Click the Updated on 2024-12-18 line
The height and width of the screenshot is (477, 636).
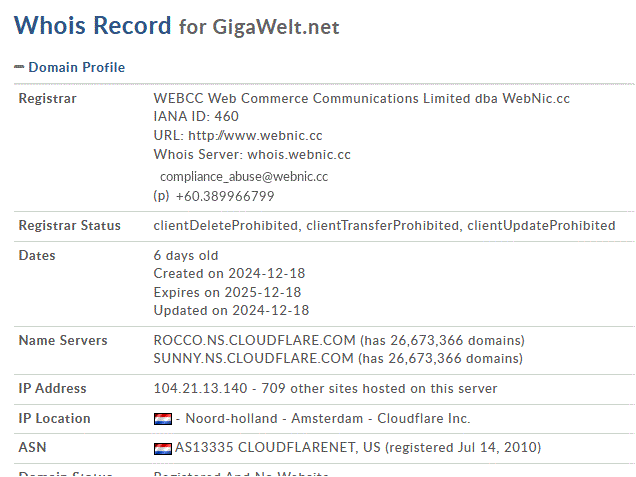tap(231, 311)
